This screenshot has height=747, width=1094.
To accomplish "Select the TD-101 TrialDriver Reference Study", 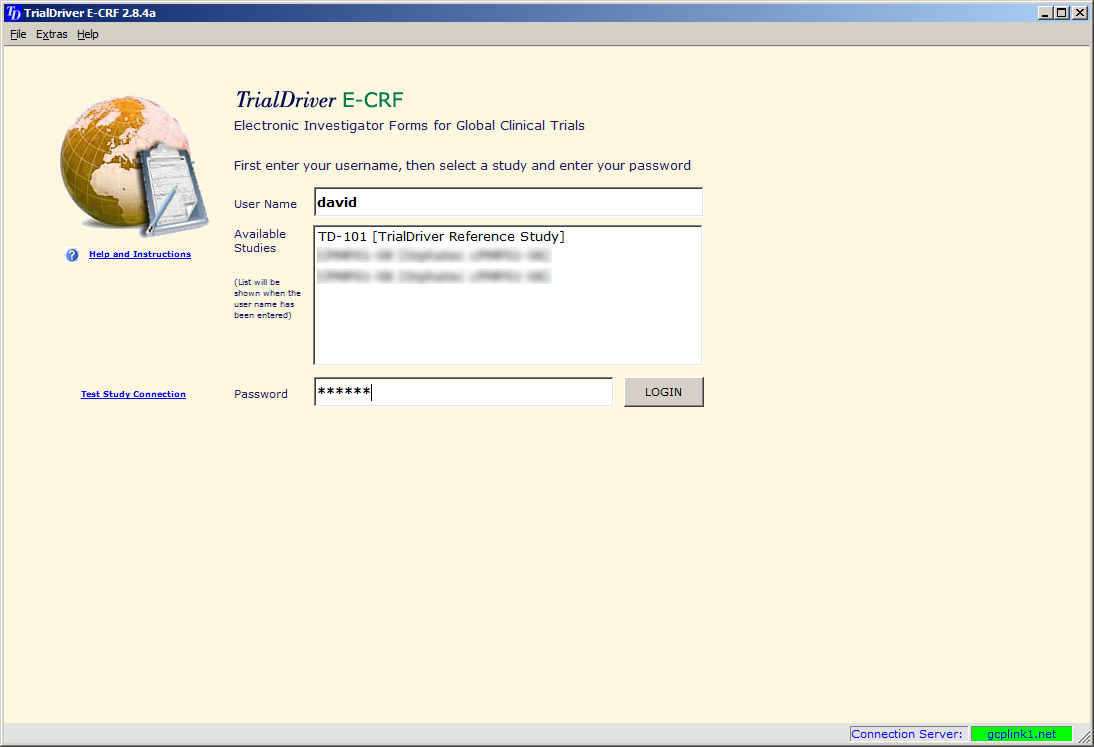I will [441, 237].
